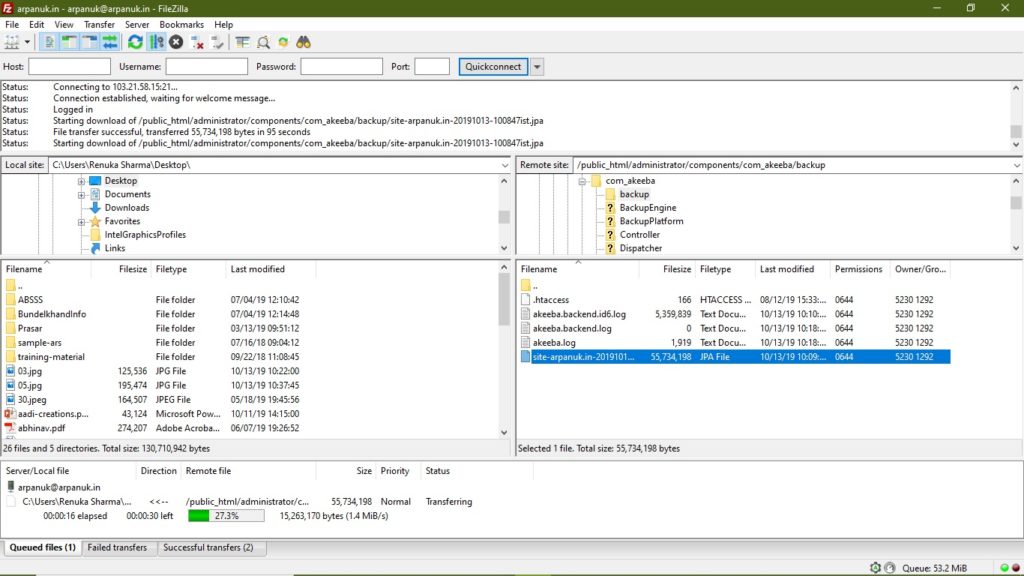Click the Quickconnect button

coord(493,67)
